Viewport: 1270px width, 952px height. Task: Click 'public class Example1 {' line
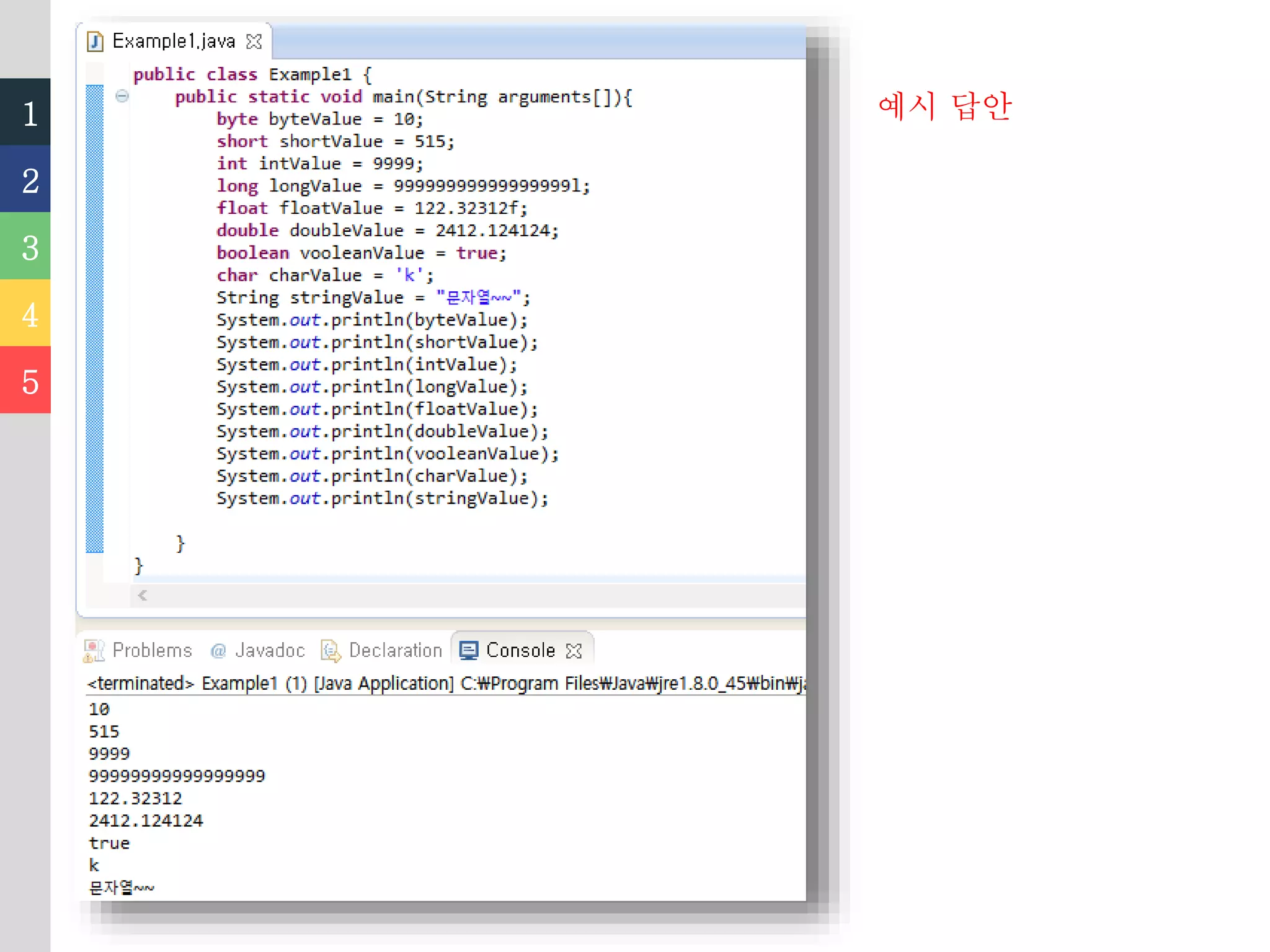252,74
